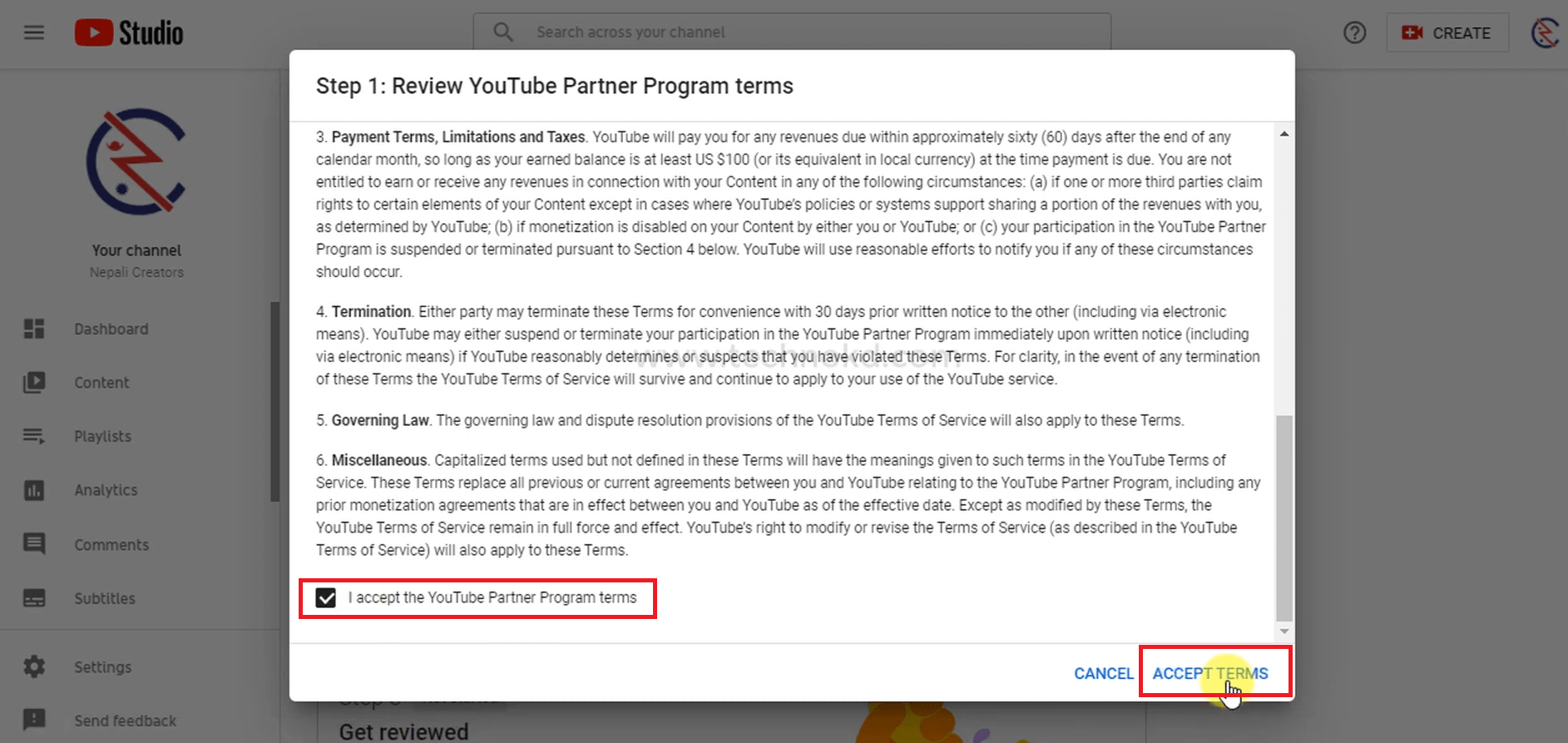This screenshot has width=1568, height=743.
Task: Click the 'Governing Law' section heading
Action: tap(380, 420)
